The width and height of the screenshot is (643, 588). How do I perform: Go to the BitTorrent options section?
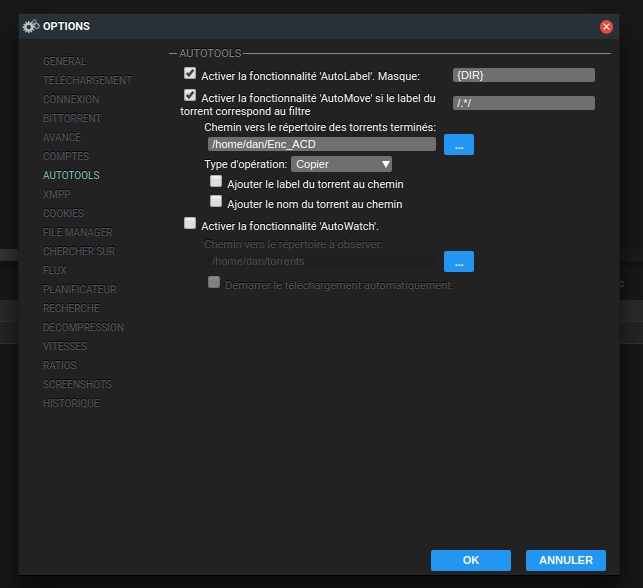coord(72,118)
